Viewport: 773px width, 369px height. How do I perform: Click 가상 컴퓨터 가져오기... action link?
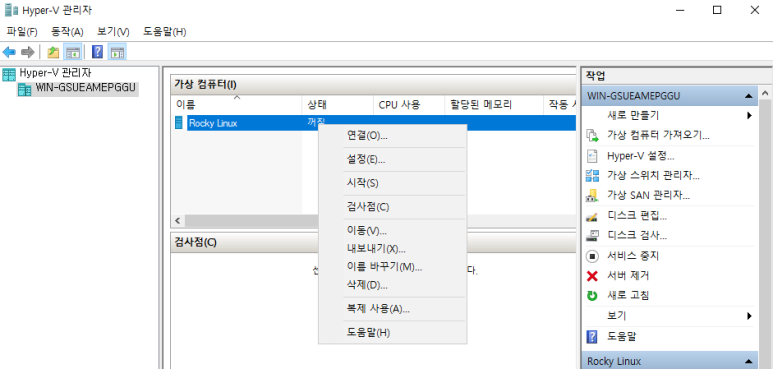(658, 135)
